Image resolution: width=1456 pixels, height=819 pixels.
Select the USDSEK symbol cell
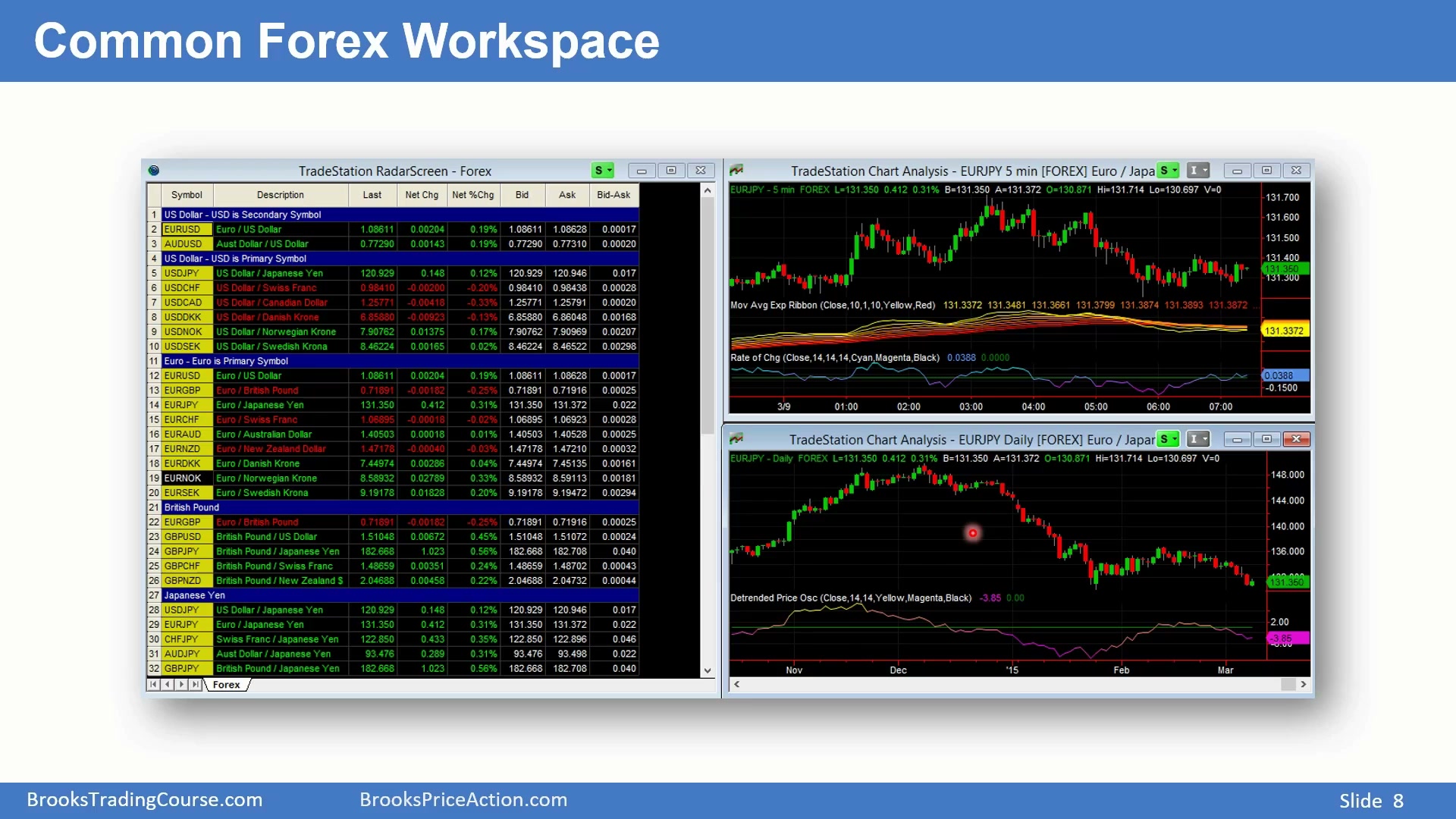(187, 347)
